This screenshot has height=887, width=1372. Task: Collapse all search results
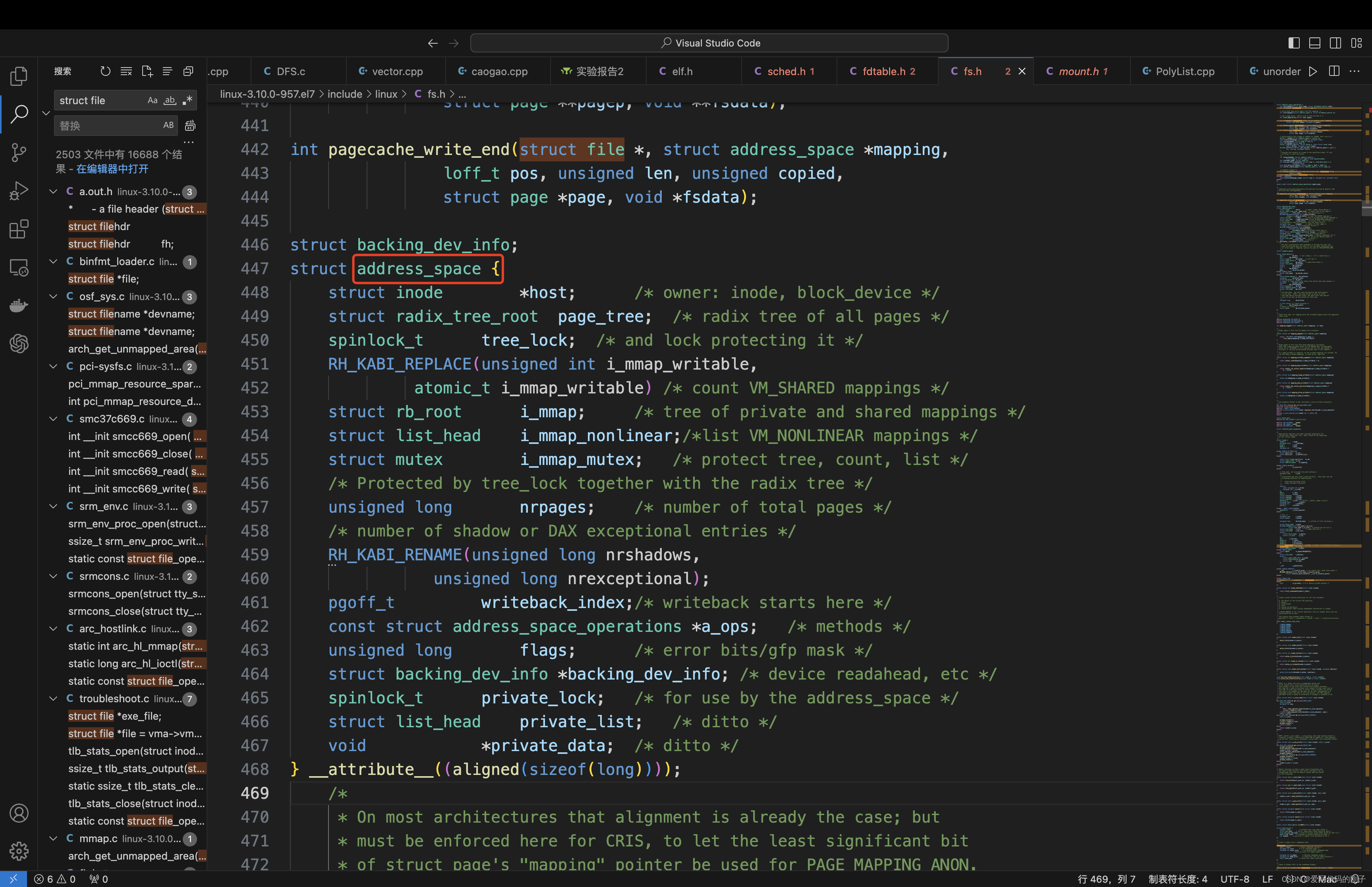tap(188, 72)
